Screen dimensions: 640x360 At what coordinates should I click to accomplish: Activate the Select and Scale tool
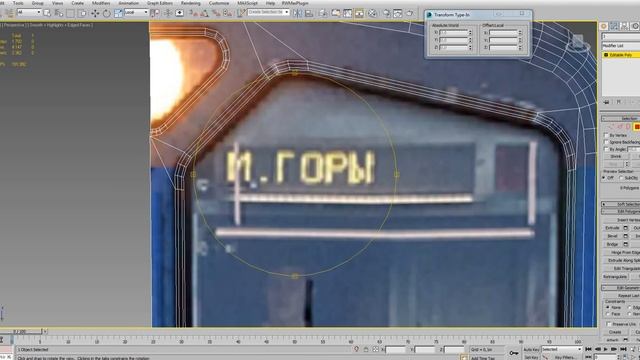pyautogui.click(x=118, y=13)
